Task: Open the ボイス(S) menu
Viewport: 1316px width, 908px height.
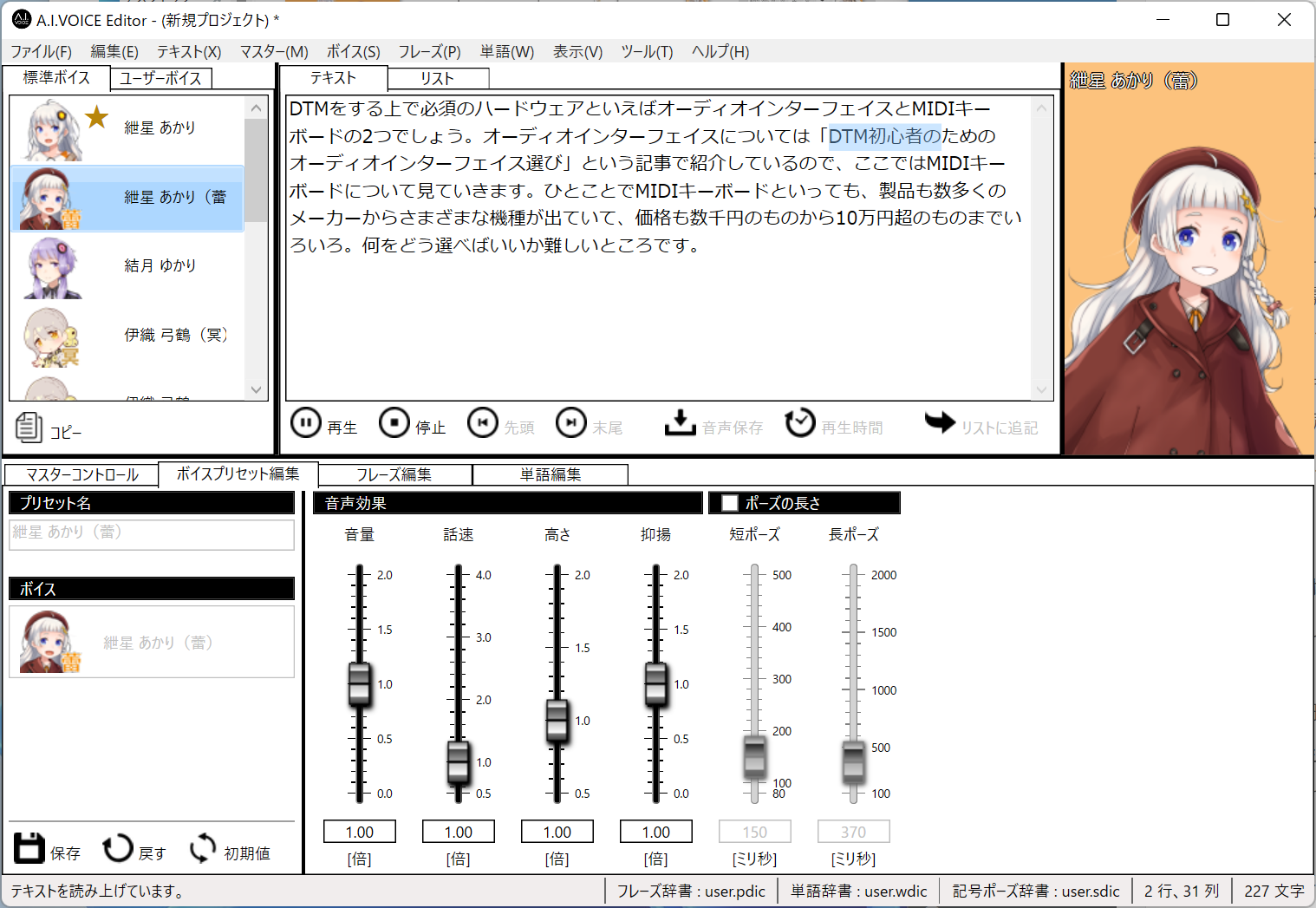Action: pyautogui.click(x=353, y=52)
